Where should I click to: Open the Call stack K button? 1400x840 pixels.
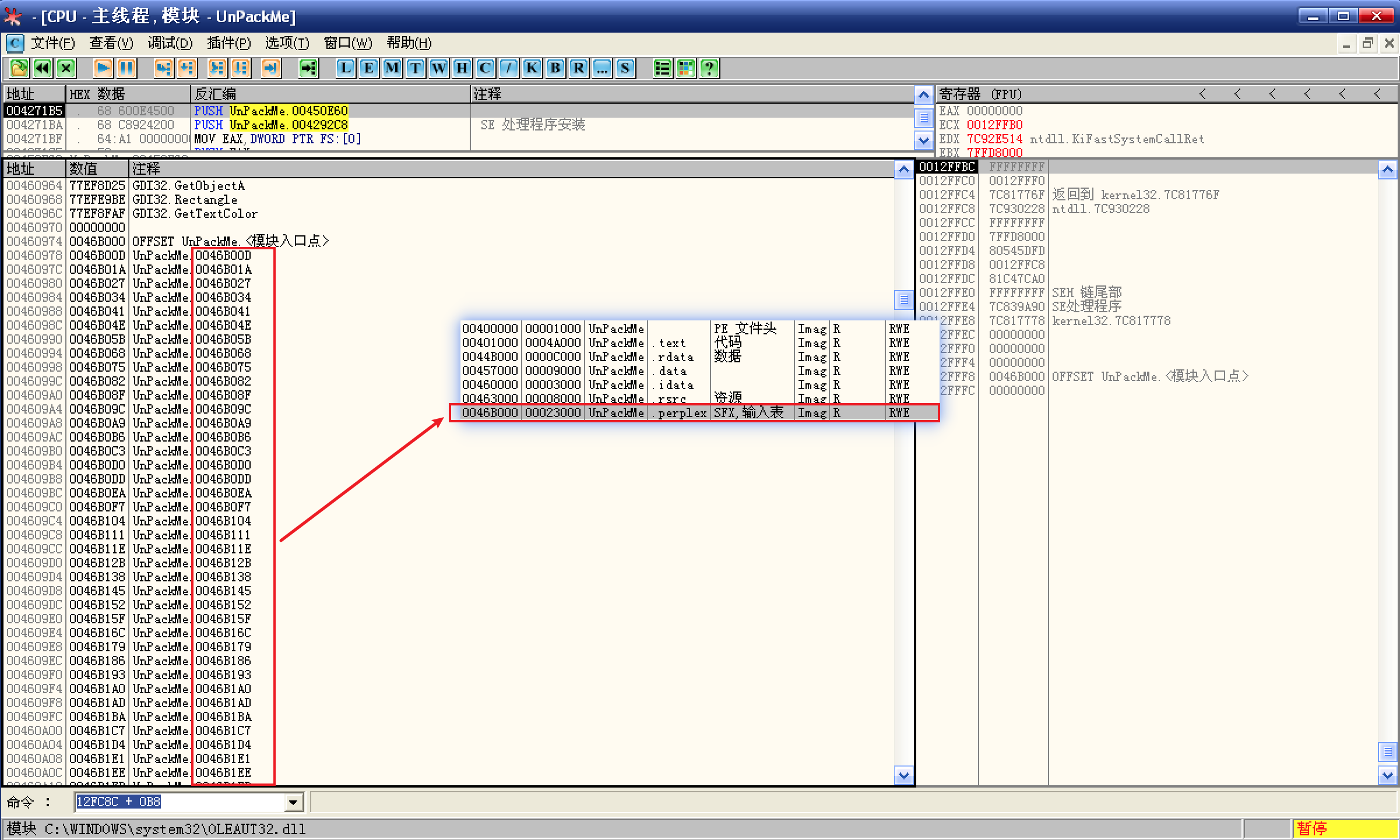point(532,68)
